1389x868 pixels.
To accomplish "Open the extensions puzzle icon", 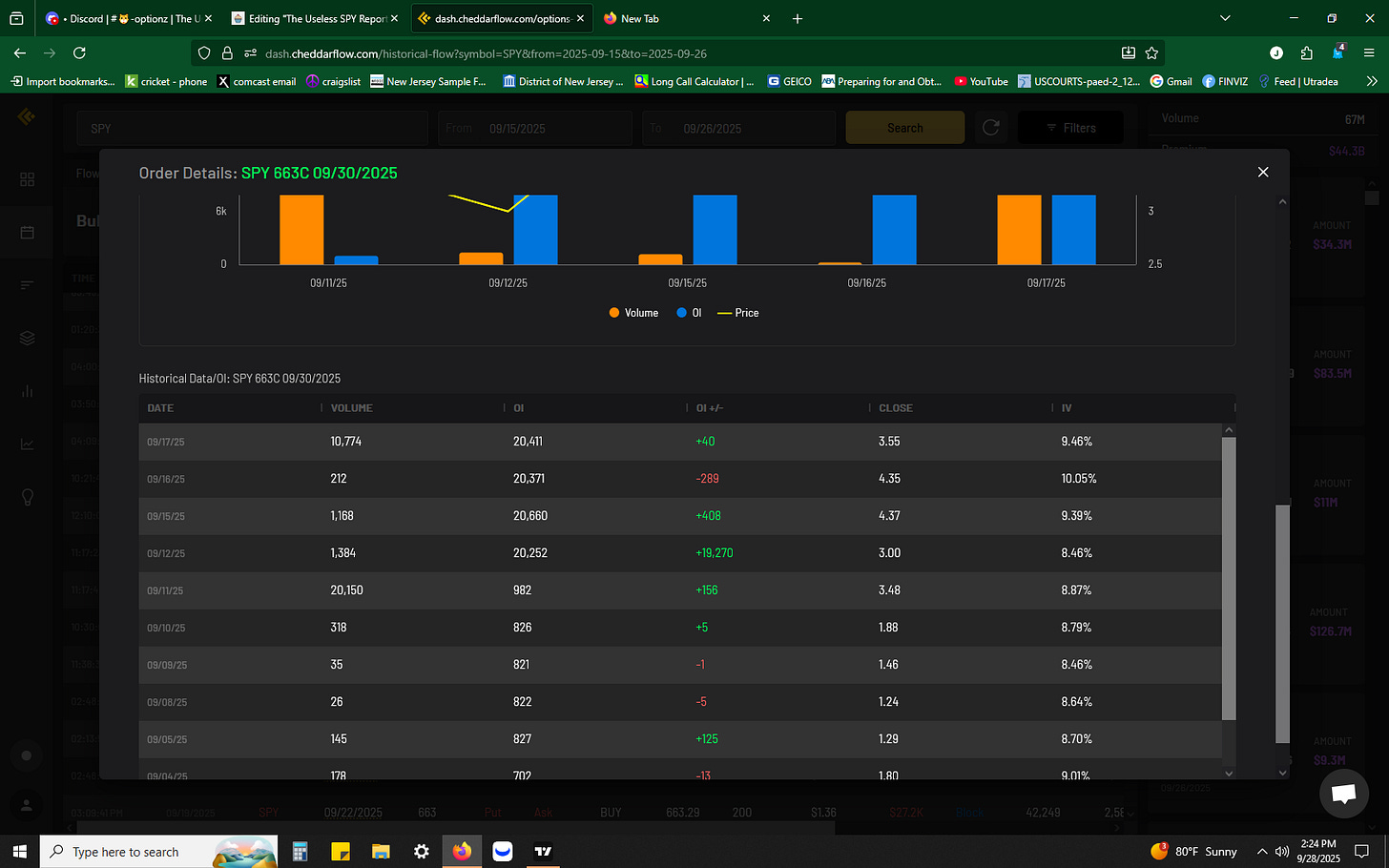I will coord(1307,53).
